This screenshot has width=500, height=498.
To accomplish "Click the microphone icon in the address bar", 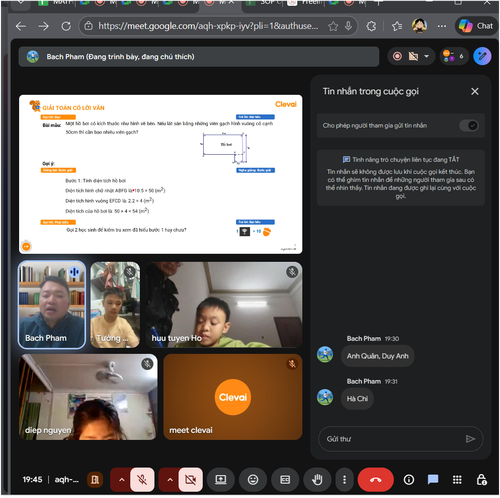I will pos(348,26).
